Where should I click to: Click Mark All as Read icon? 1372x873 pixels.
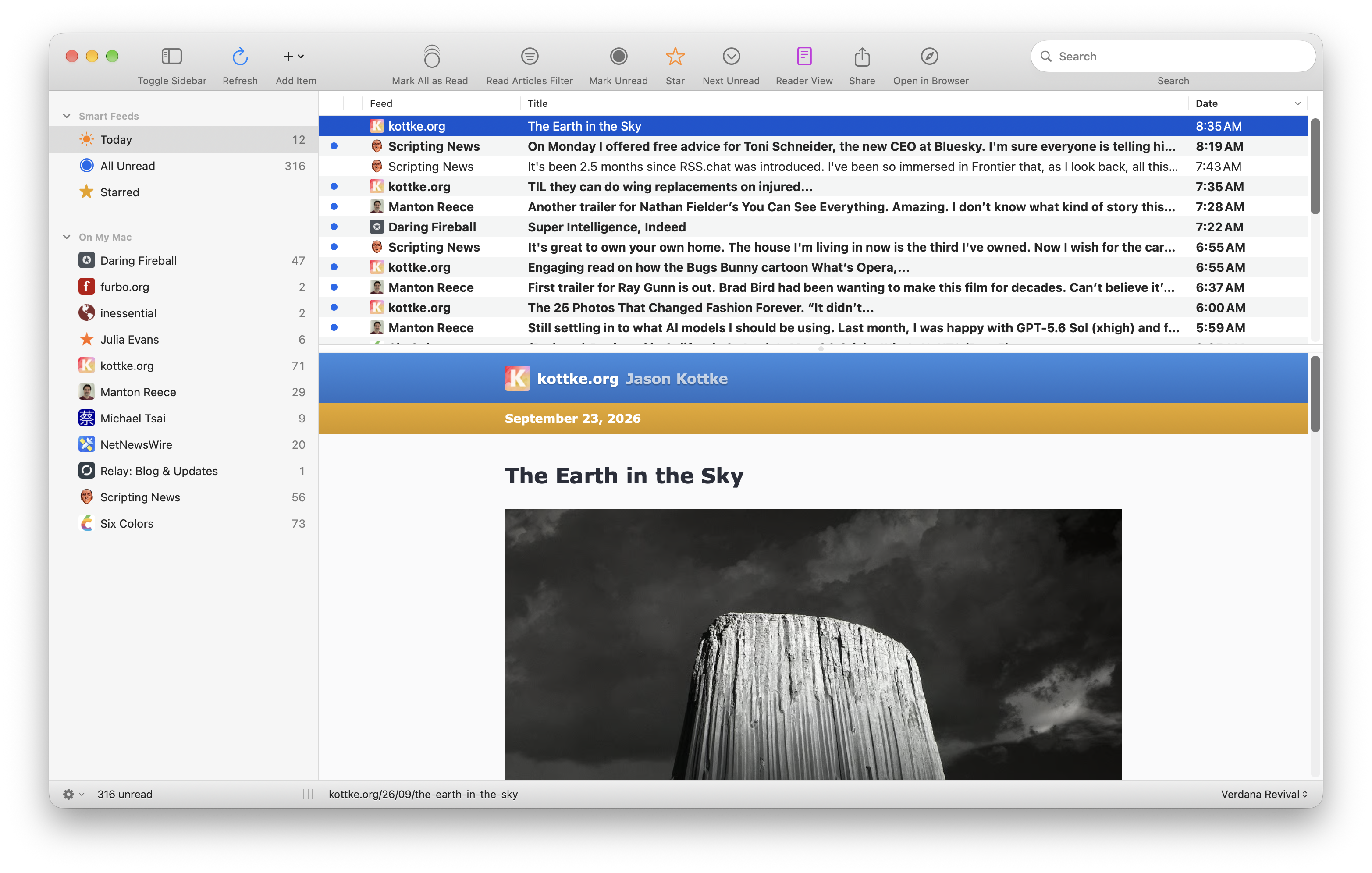click(432, 57)
